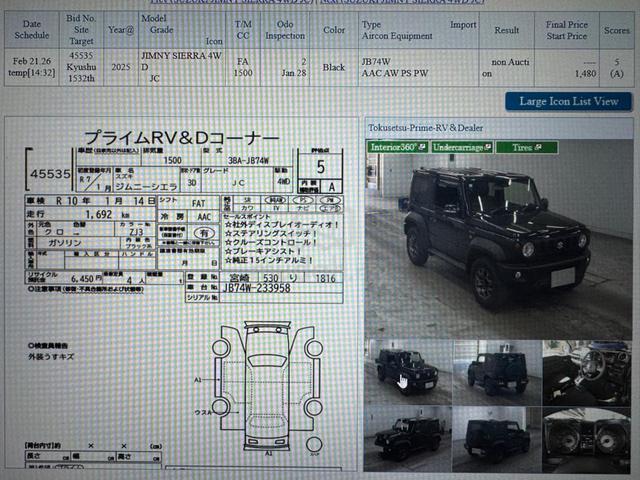Select the side profile thumbnail
The height and width of the screenshot is (480, 640).
coord(408,439)
